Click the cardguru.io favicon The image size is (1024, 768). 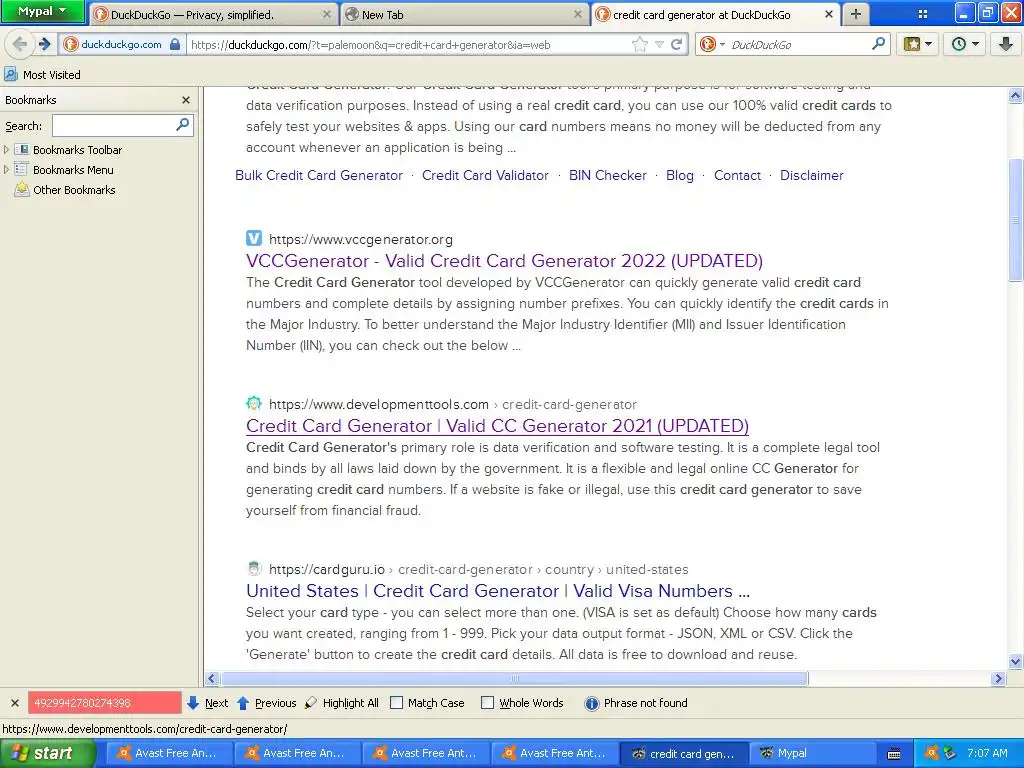(x=254, y=569)
